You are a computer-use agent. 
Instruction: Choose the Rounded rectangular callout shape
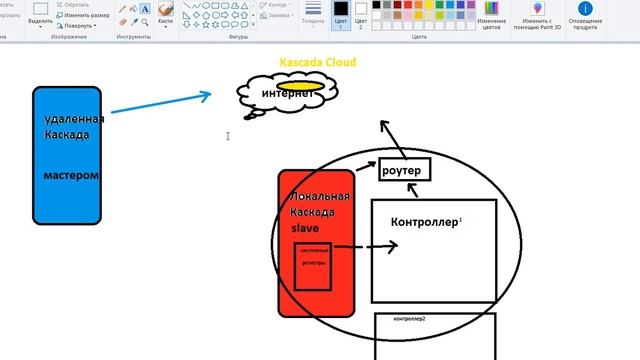(225, 24)
